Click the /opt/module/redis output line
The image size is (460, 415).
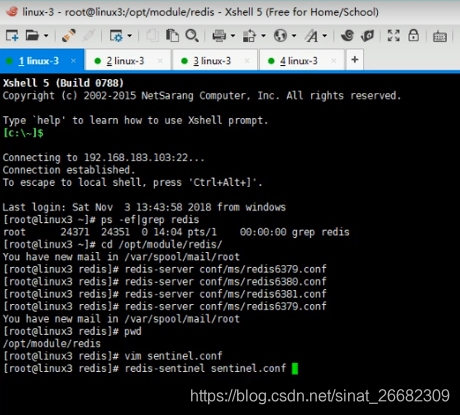[52, 344]
